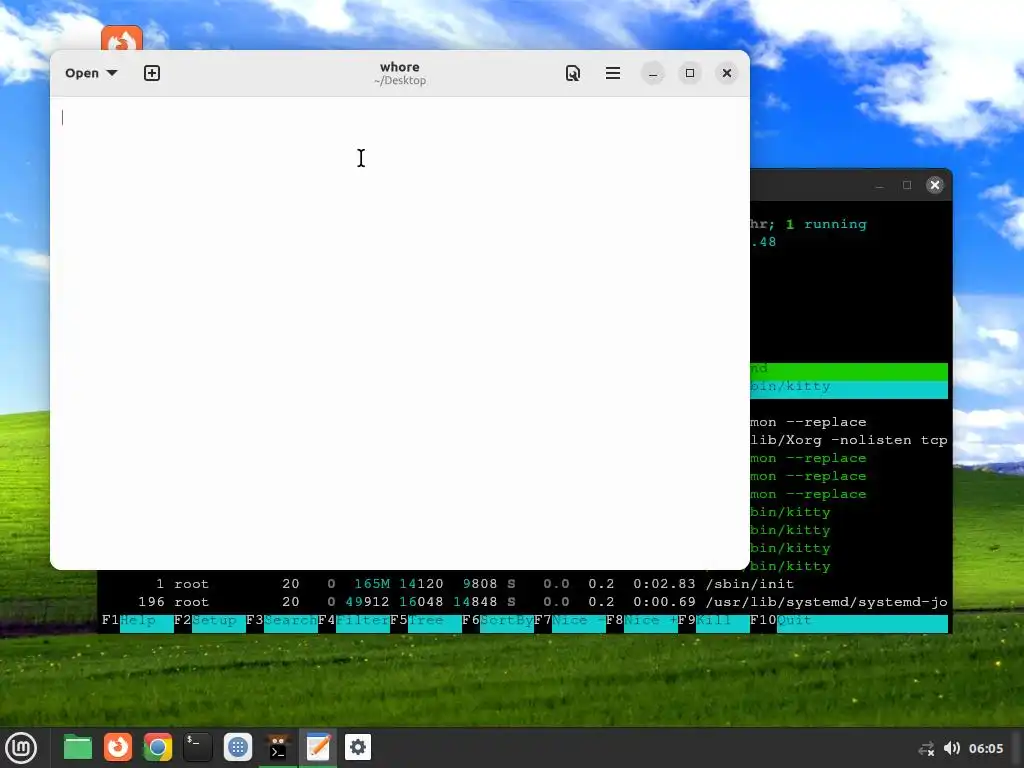Select F5 Tree in htop
Image resolution: width=1024 pixels, height=768 pixels.
[426, 620]
